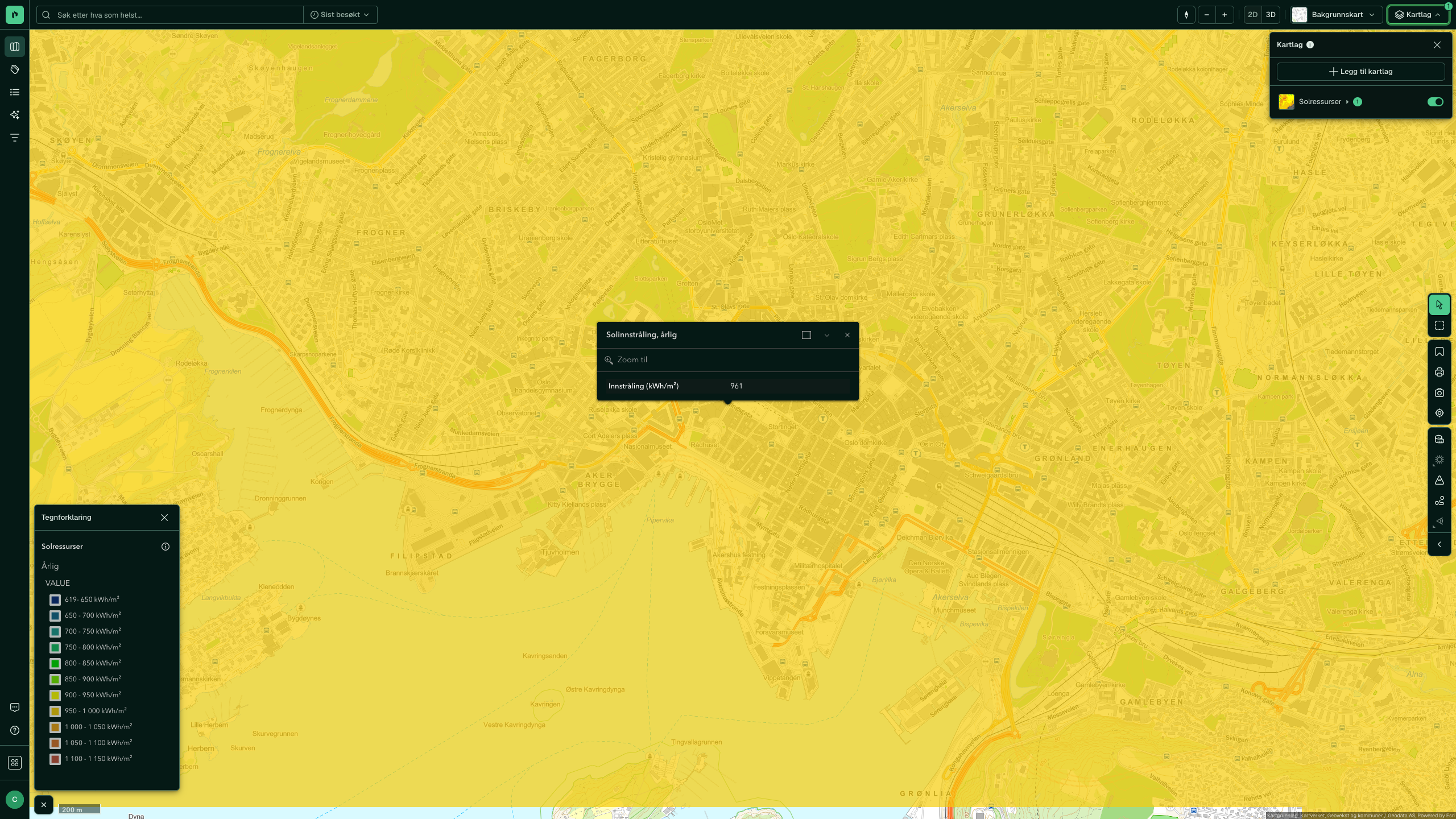This screenshot has height=819, width=1456.
Task: Take a screenshot with the camera icon
Action: 1439,393
